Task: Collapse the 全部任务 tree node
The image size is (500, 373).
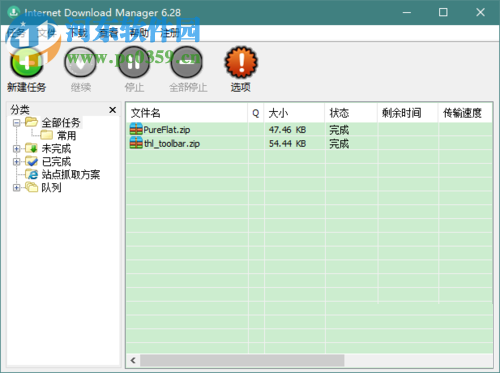Action: point(16,123)
